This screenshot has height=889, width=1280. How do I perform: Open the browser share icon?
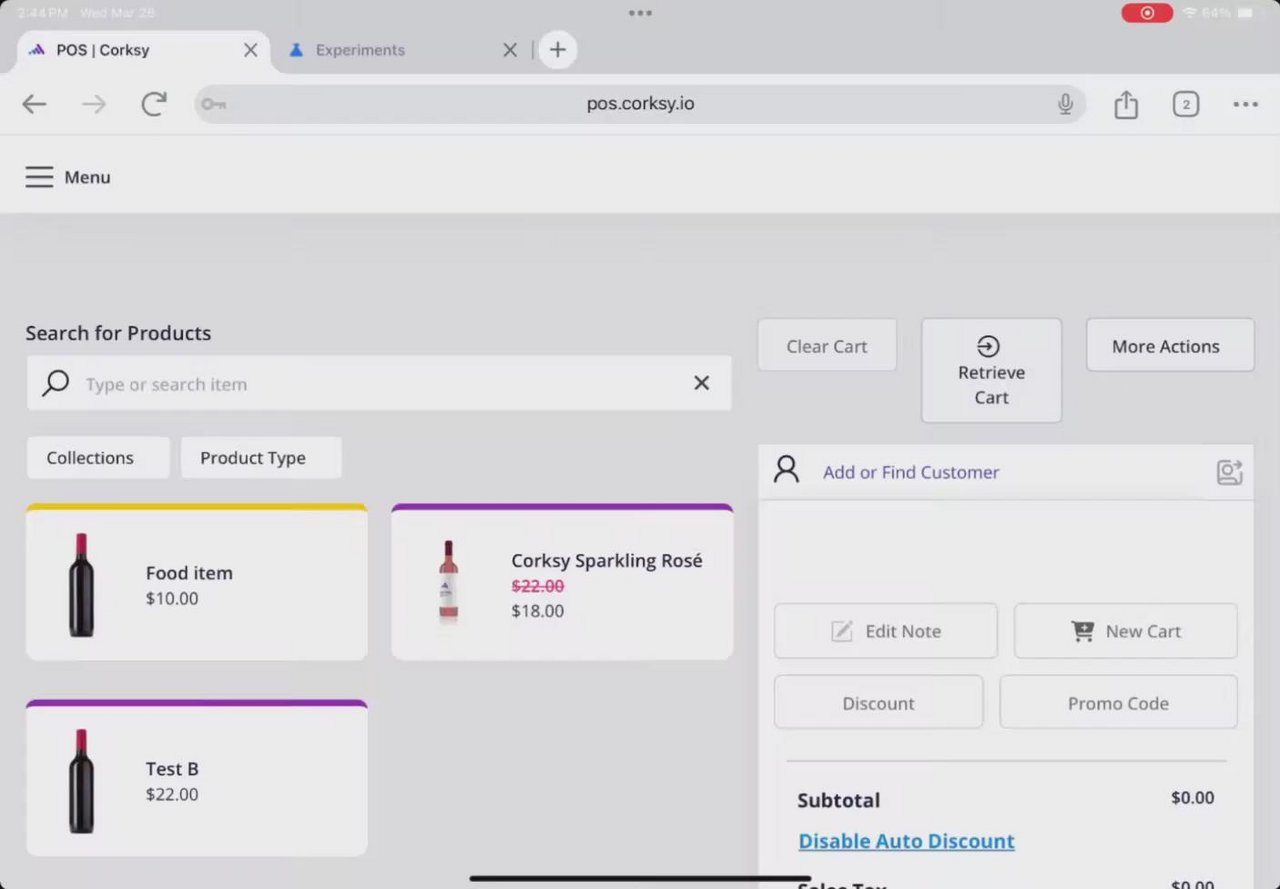click(x=1126, y=104)
